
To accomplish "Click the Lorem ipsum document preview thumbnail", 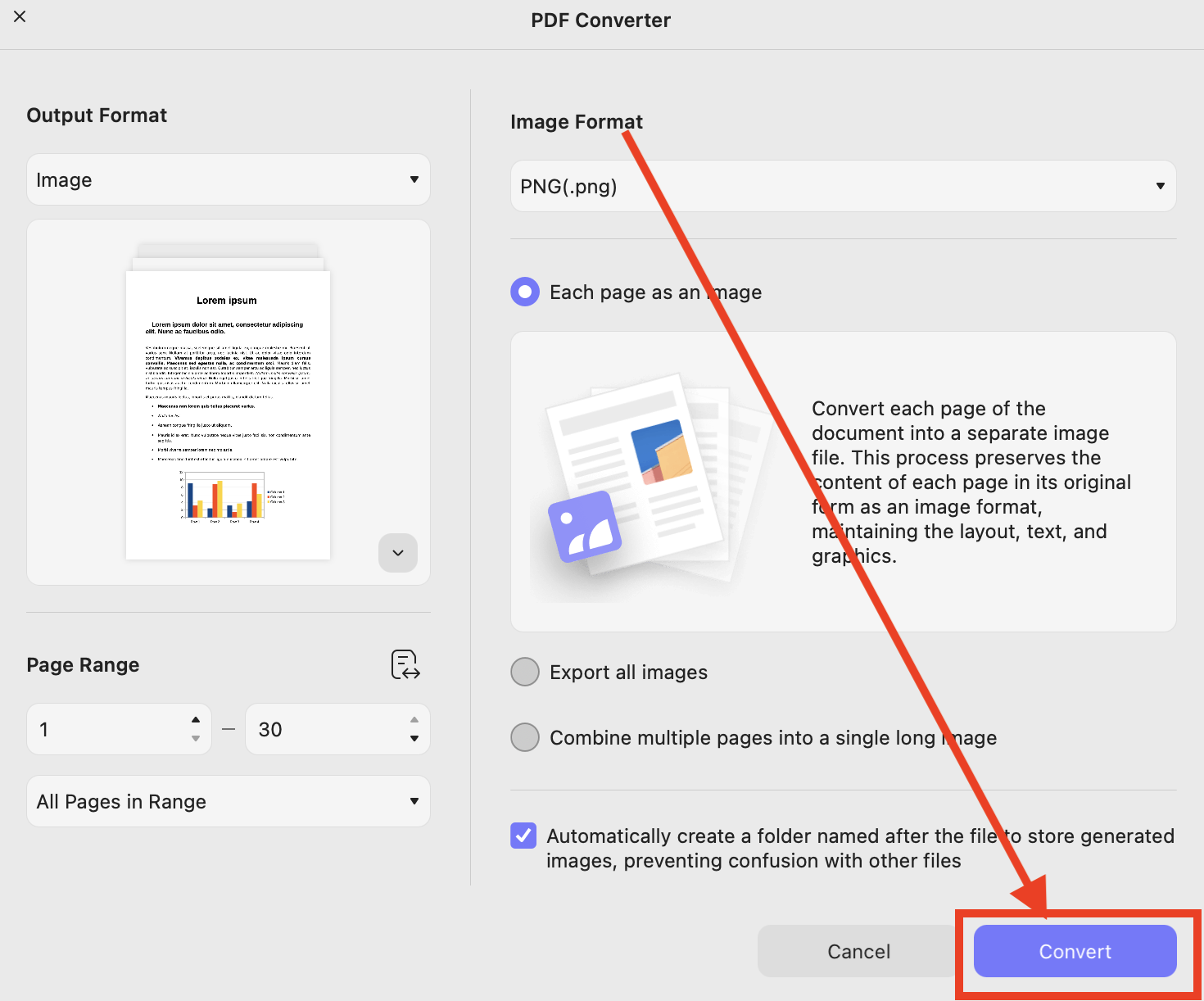I will point(228,401).
